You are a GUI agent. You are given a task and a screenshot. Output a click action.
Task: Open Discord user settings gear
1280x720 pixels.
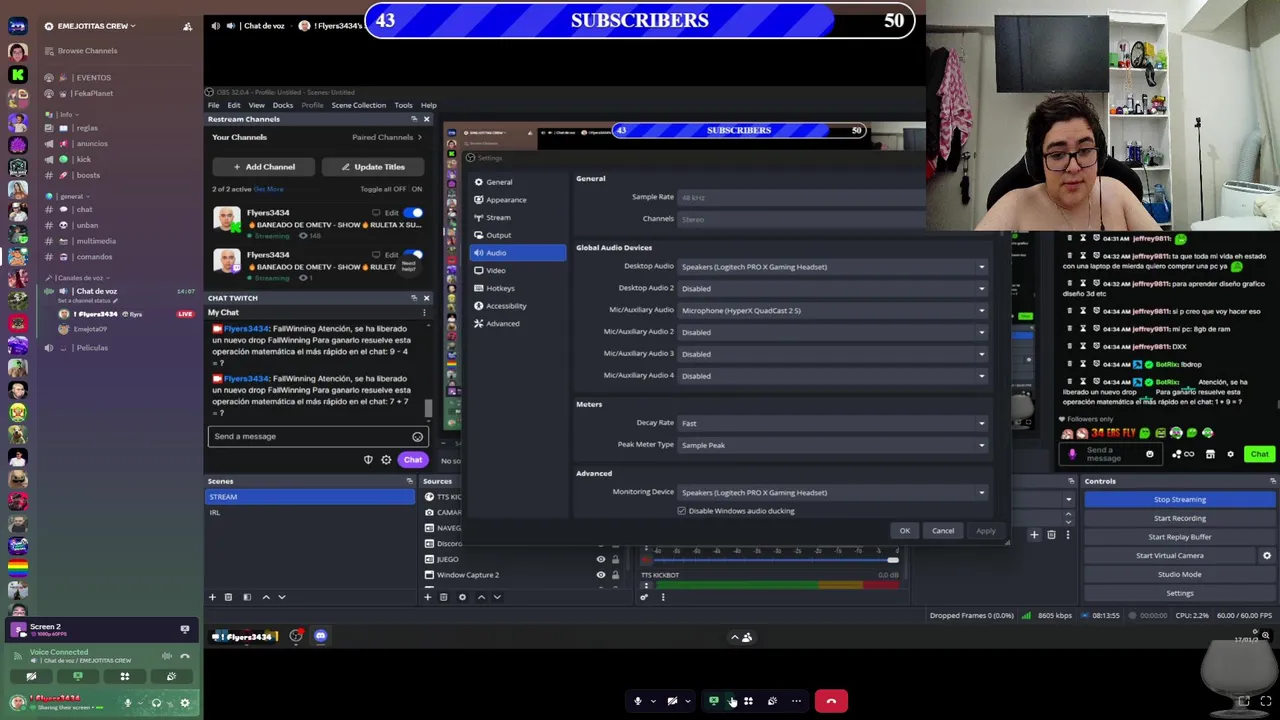pos(185,703)
